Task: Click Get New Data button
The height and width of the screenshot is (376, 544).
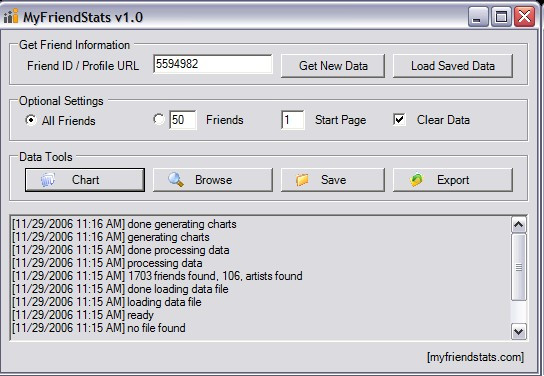Action: click(333, 66)
